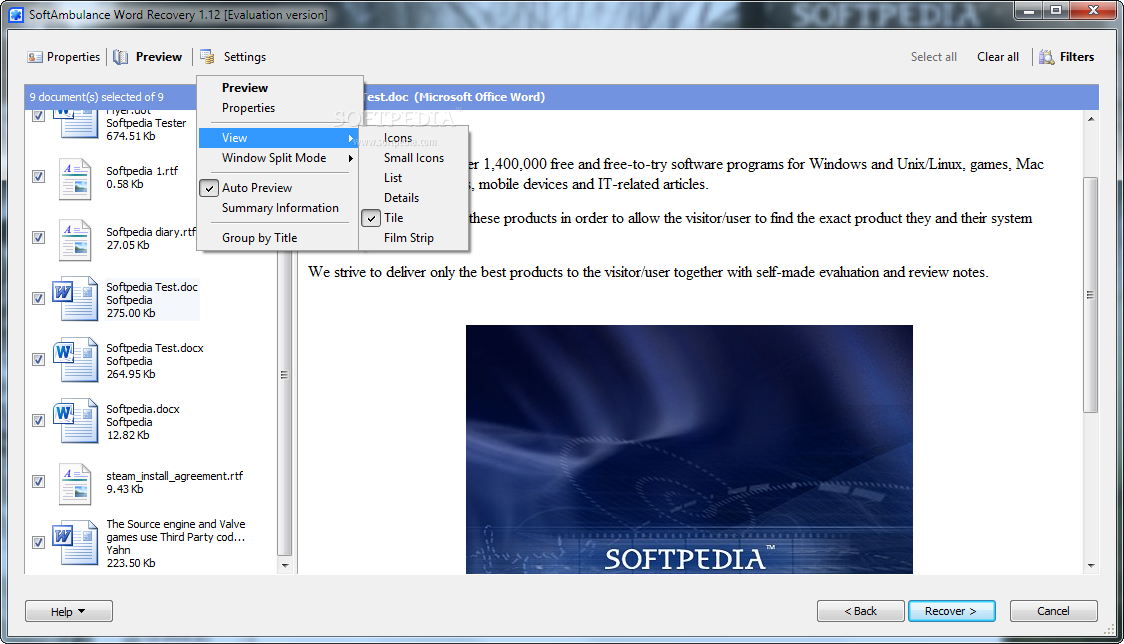
Task: Click the steam_install_agreement.rtf file icon
Action: point(75,483)
